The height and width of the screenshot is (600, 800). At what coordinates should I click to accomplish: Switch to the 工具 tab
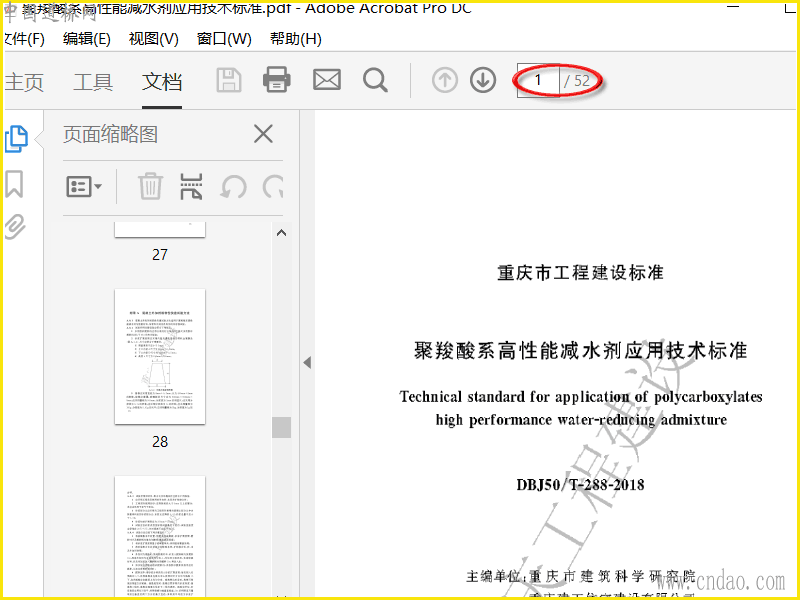click(x=93, y=82)
